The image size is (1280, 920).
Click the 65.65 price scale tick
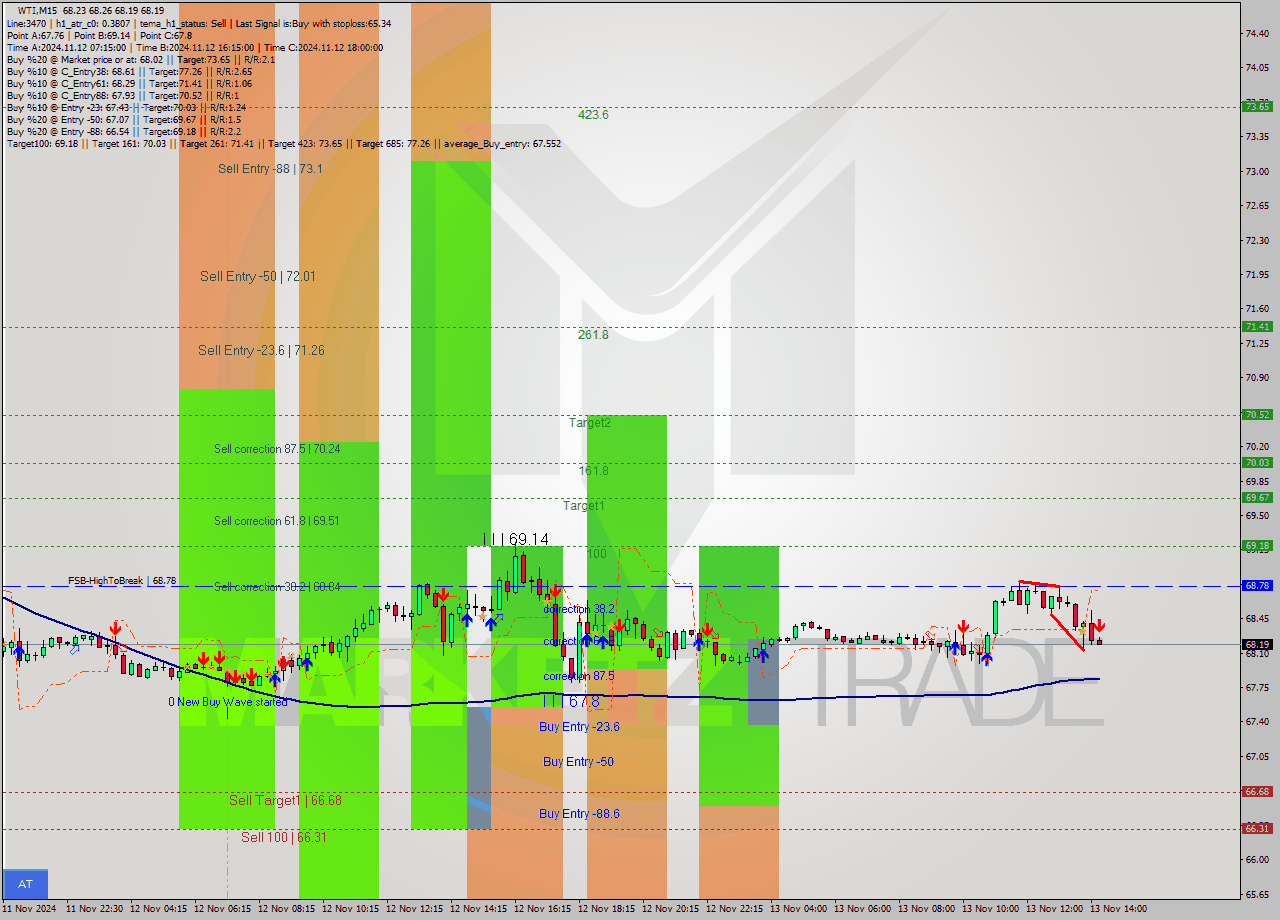pyautogui.click(x=1257, y=894)
